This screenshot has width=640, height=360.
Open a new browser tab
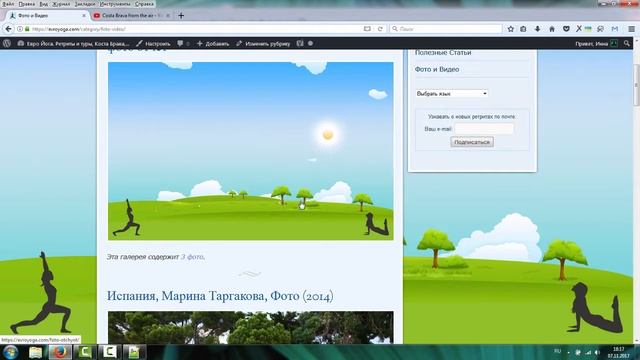coord(181,16)
